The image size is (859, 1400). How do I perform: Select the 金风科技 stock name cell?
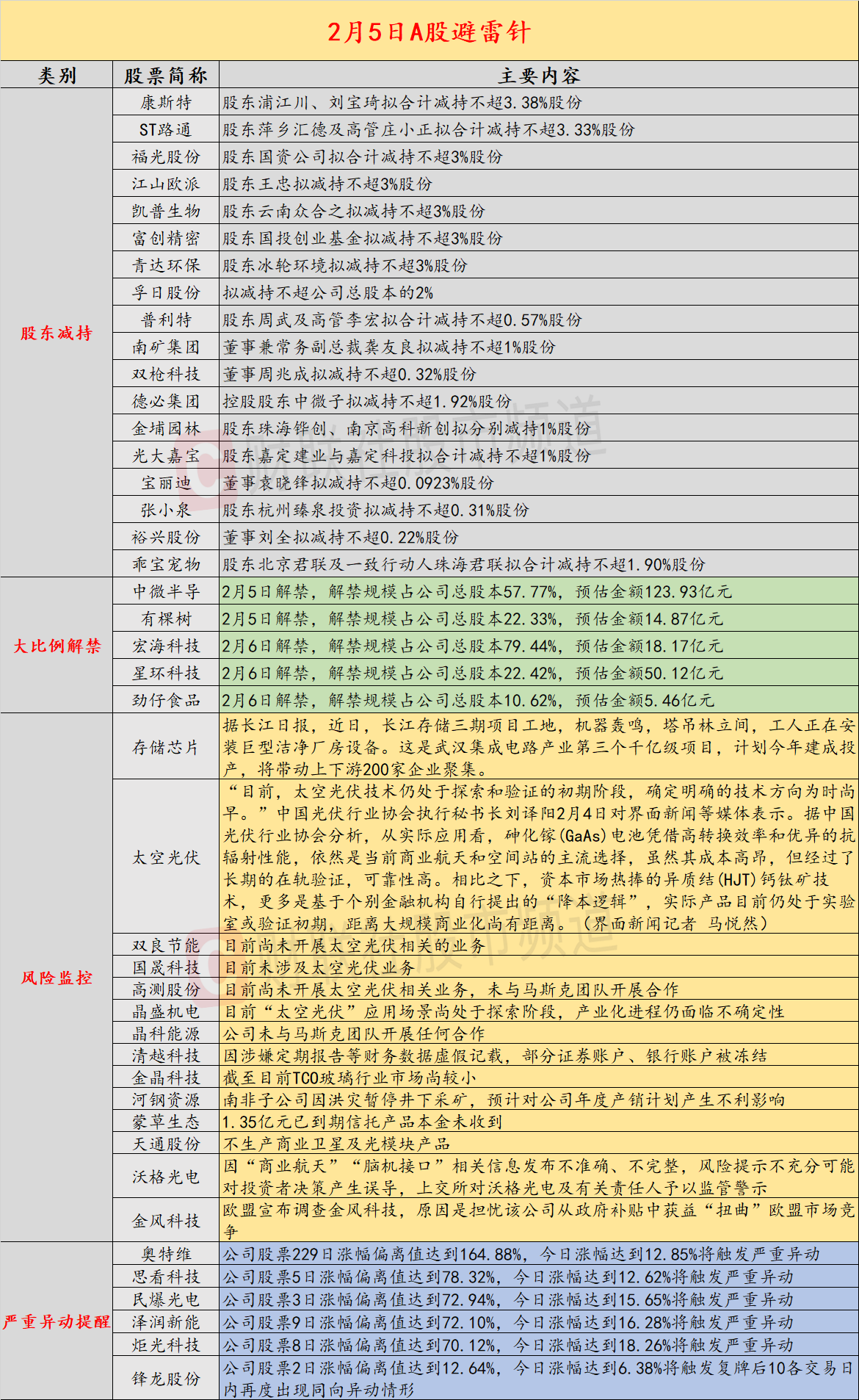click(x=166, y=1221)
